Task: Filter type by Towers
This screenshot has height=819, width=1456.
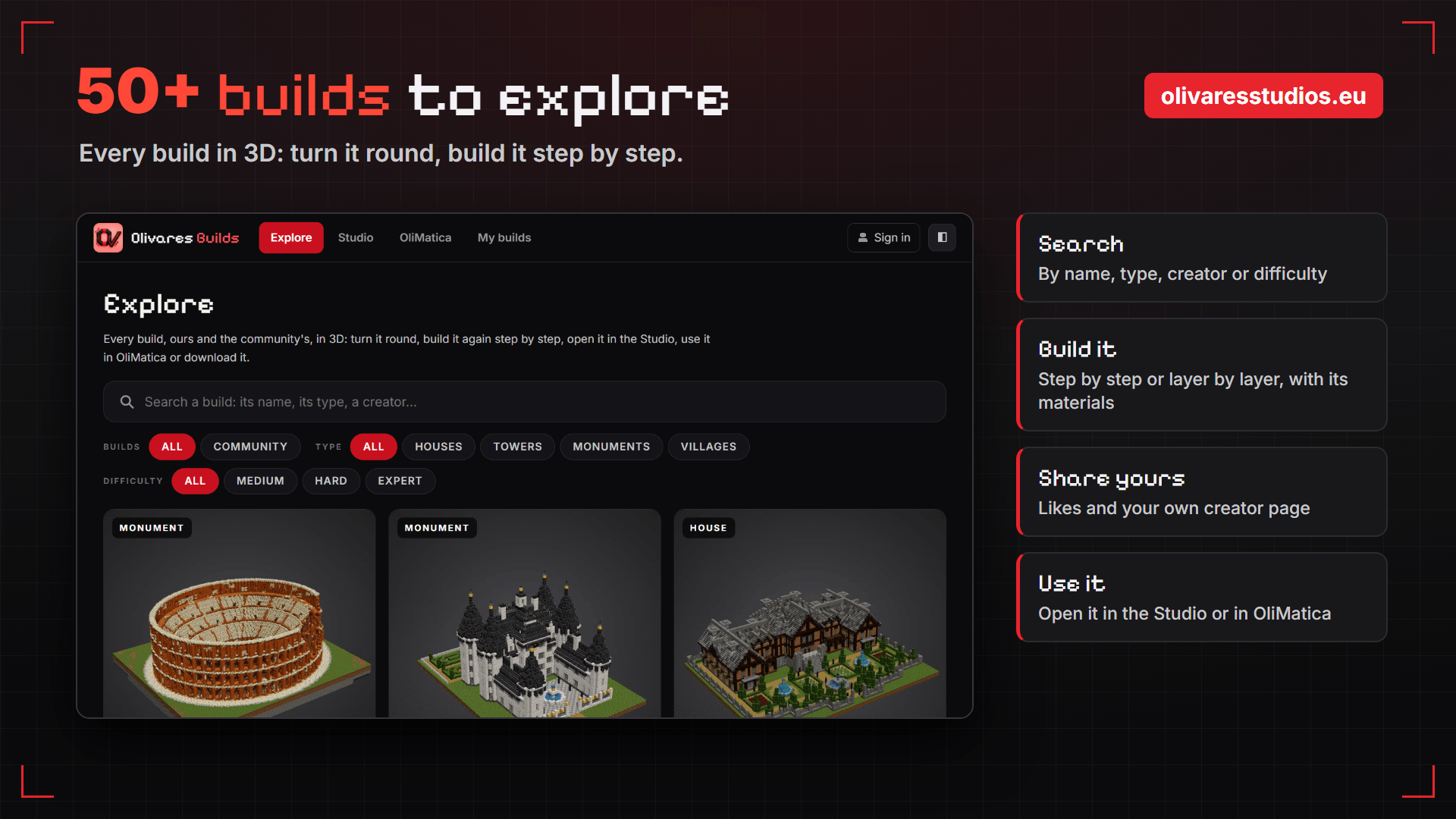Action: point(518,447)
